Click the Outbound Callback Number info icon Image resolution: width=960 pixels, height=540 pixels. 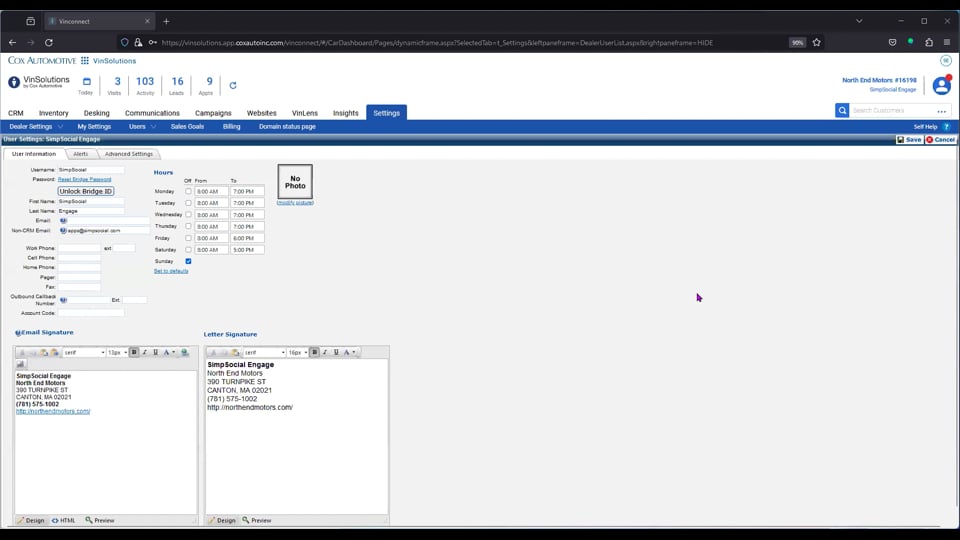click(63, 300)
